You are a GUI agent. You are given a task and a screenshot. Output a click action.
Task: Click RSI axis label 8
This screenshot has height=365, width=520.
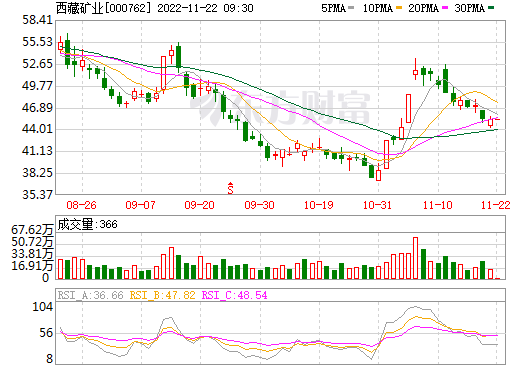49,359
